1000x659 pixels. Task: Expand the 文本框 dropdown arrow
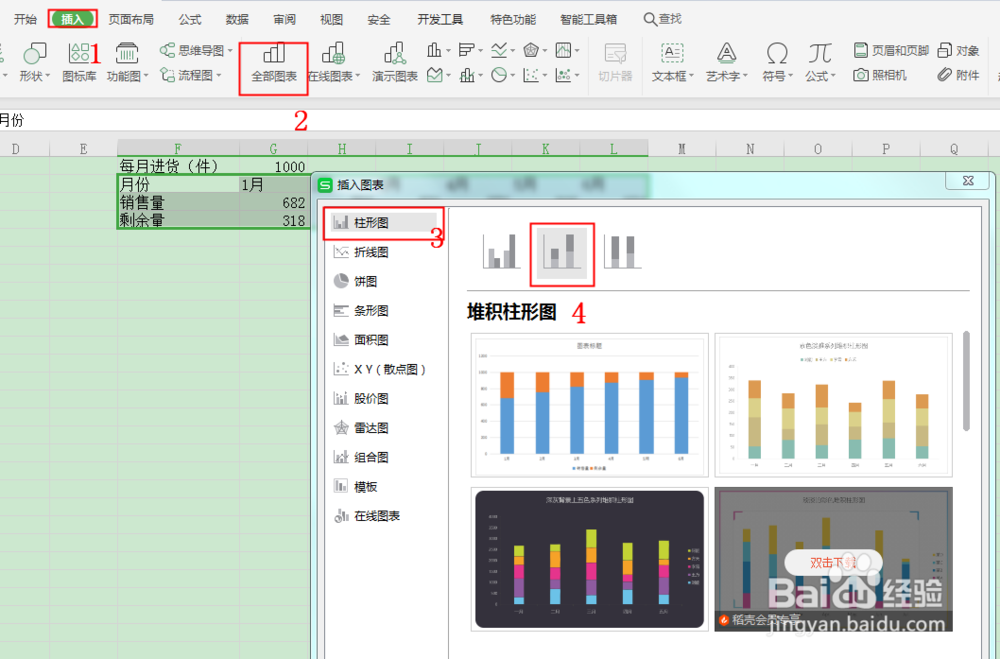(691, 76)
